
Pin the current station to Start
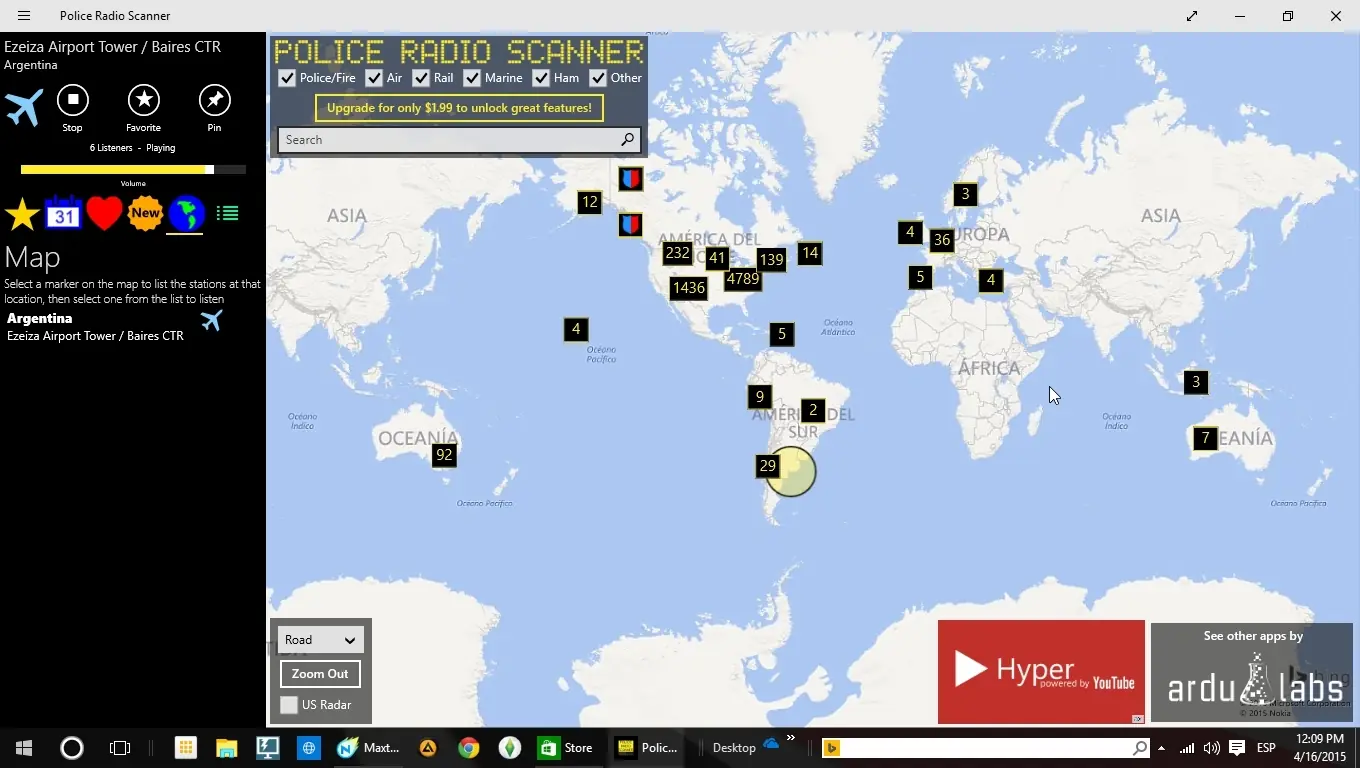pos(214,100)
